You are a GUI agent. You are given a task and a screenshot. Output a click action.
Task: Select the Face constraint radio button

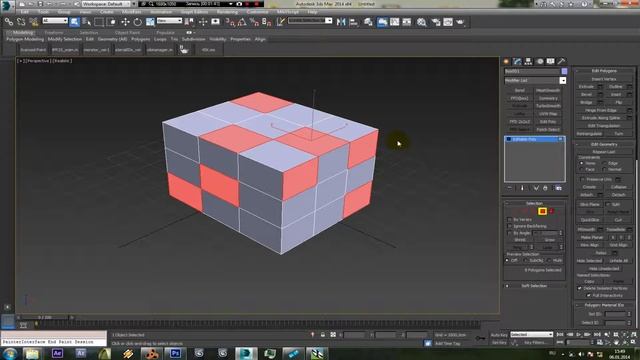[582, 169]
